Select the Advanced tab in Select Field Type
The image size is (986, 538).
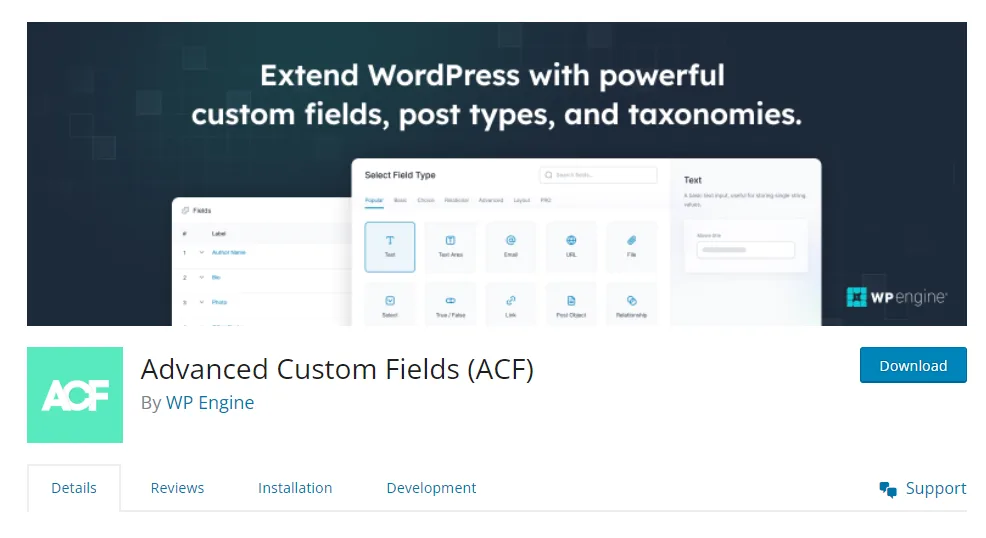pyautogui.click(x=491, y=200)
